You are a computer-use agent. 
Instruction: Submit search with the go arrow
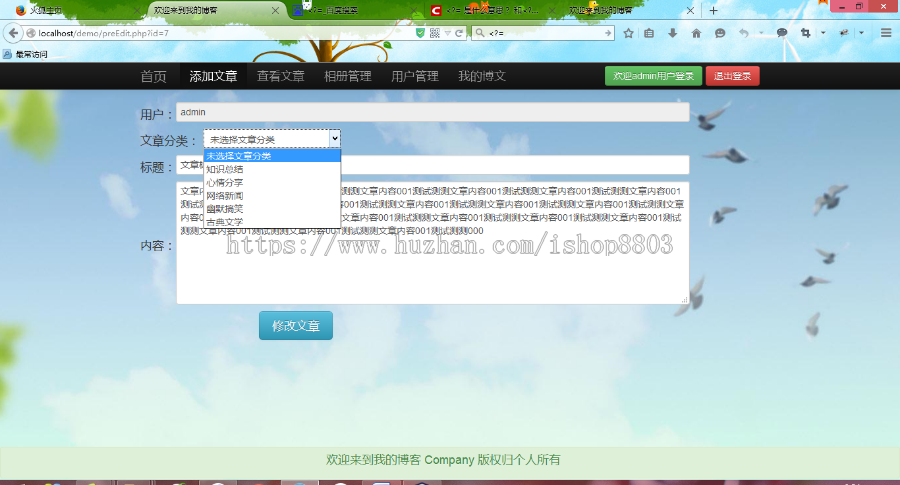[608, 33]
